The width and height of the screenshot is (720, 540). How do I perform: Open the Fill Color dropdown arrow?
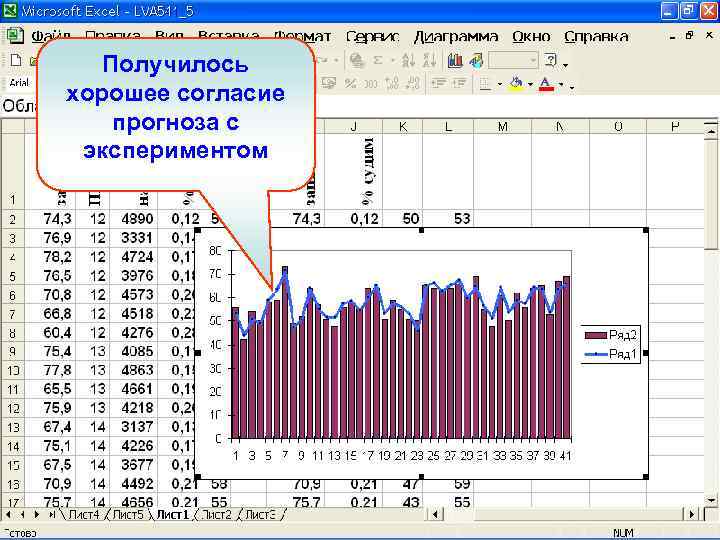pyautogui.click(x=530, y=84)
